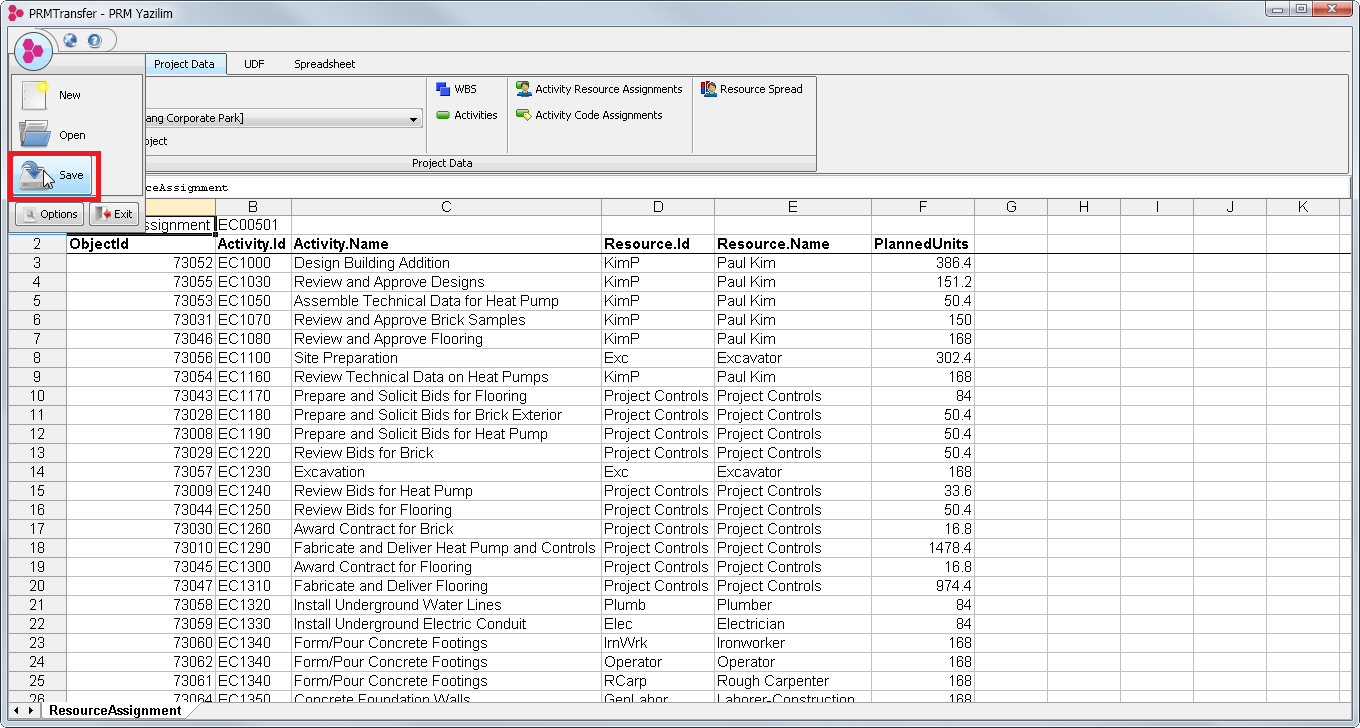Select the ResourceAssignment sheet tab
The height and width of the screenshot is (728, 1360).
(x=115, y=711)
